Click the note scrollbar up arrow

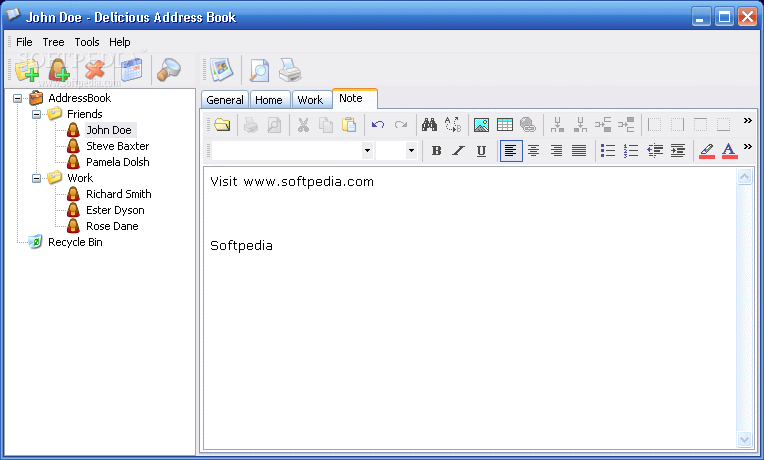click(x=744, y=176)
